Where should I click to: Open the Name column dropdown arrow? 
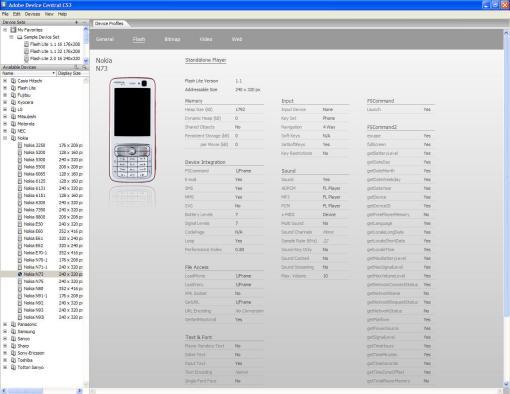53,73
